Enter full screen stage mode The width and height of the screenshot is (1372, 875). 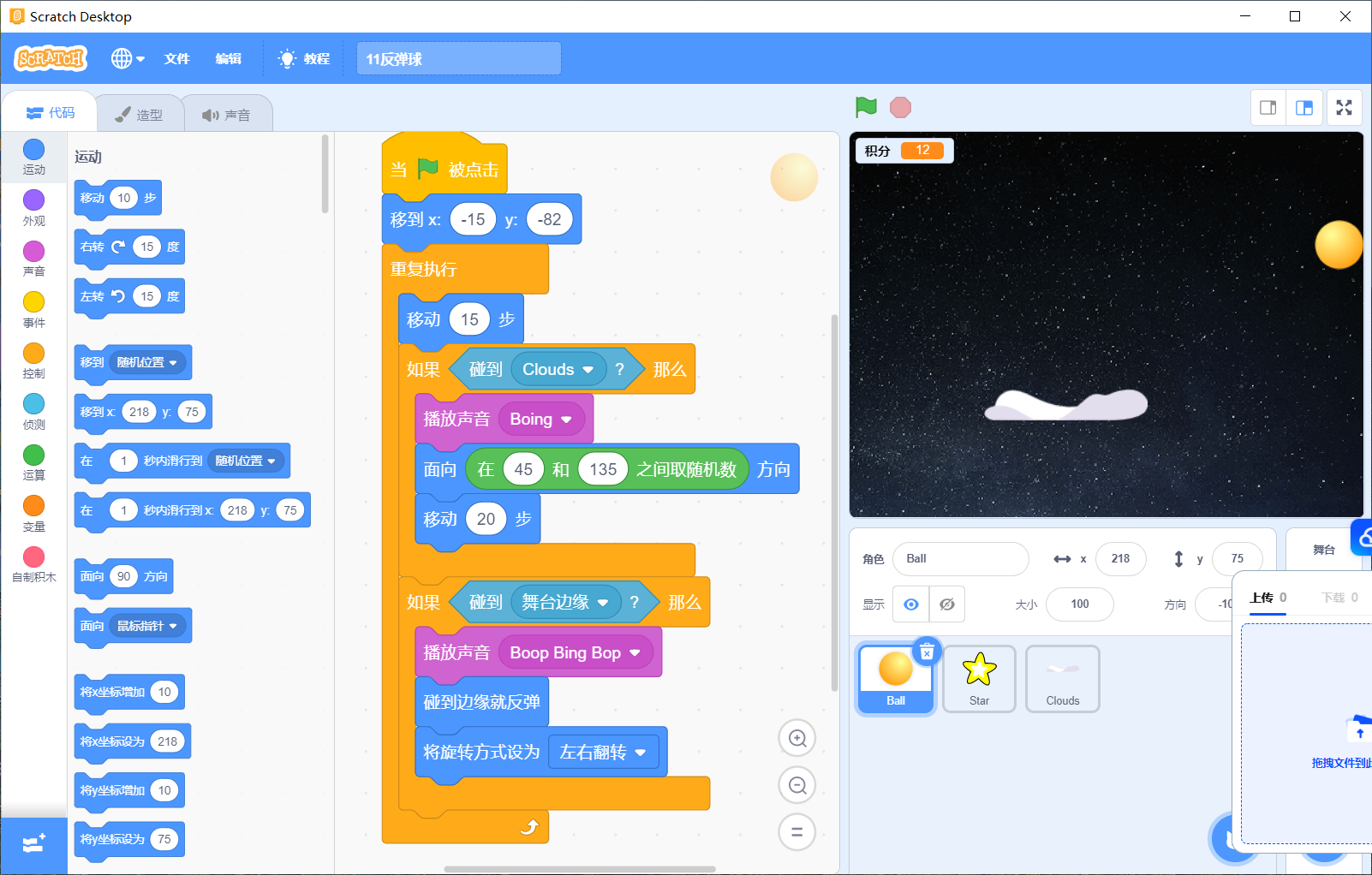click(x=1345, y=108)
